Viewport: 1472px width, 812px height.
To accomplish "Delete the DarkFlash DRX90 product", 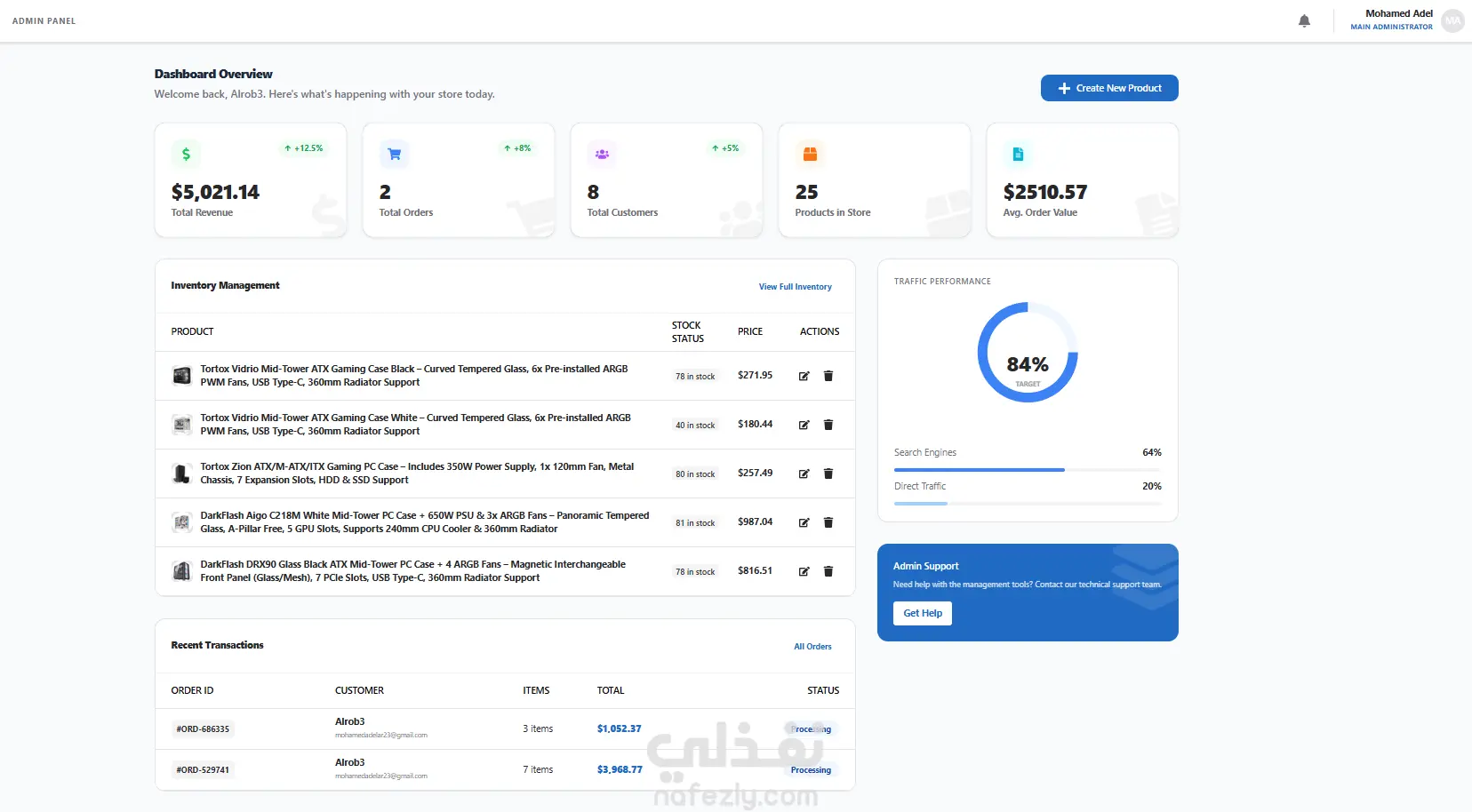I will click(x=828, y=571).
